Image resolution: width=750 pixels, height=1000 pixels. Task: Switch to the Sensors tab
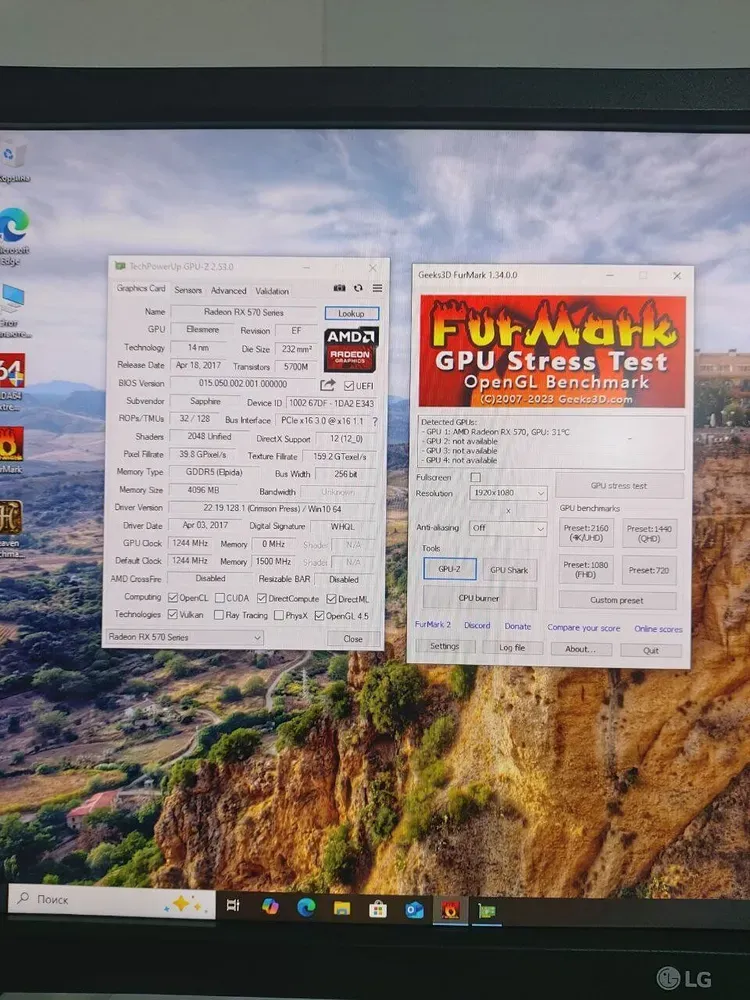(x=188, y=291)
